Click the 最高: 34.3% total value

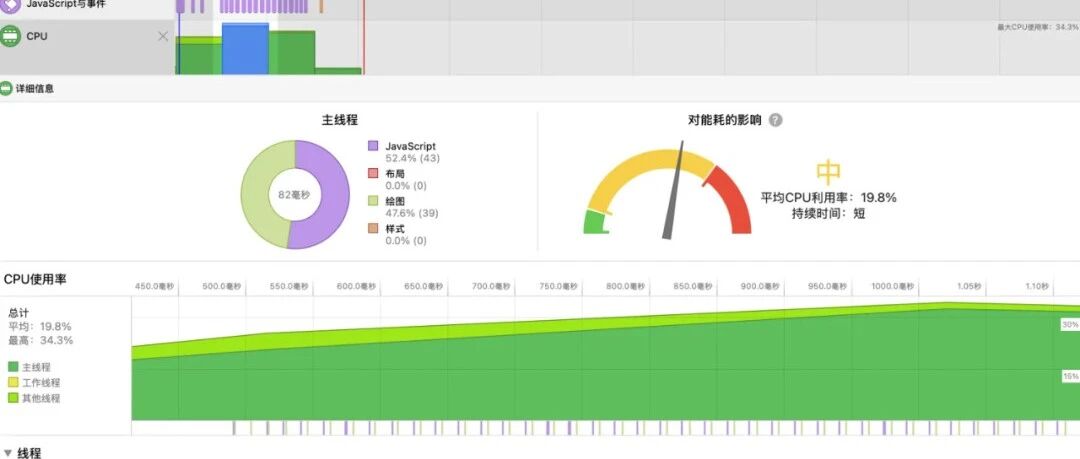click(x=41, y=340)
